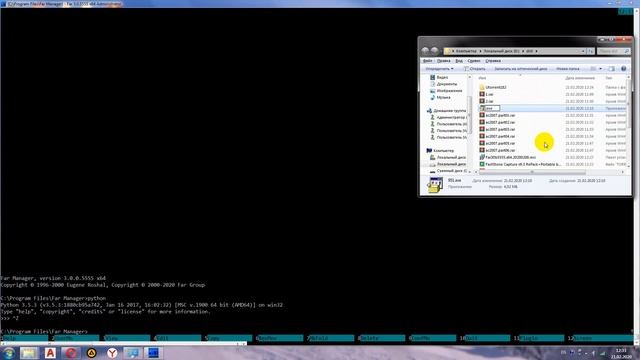Expand the Локальный диск breadcrumb arrow
640x360 pixels.
click(523, 51)
